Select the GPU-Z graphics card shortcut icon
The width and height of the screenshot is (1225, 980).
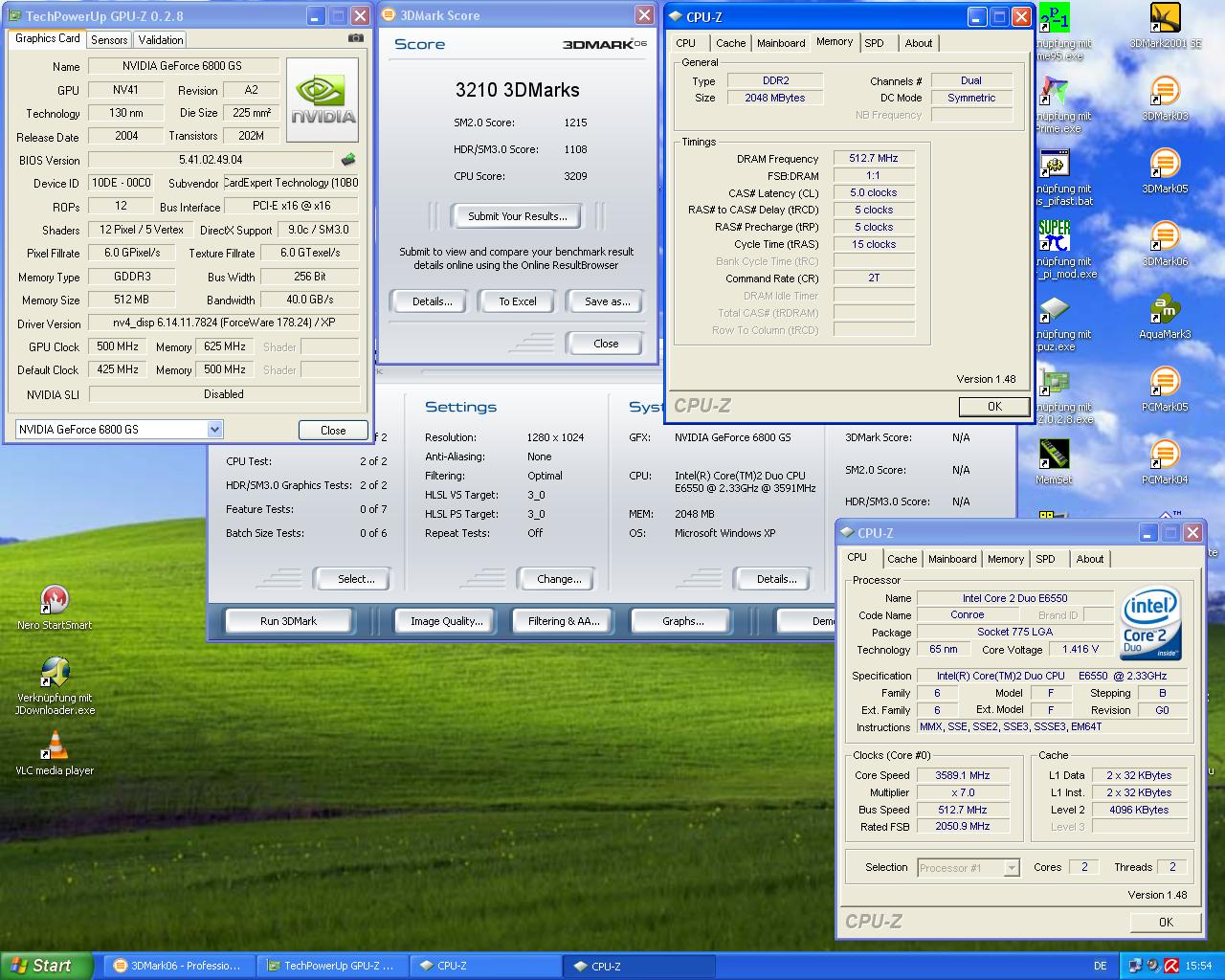(1054, 382)
